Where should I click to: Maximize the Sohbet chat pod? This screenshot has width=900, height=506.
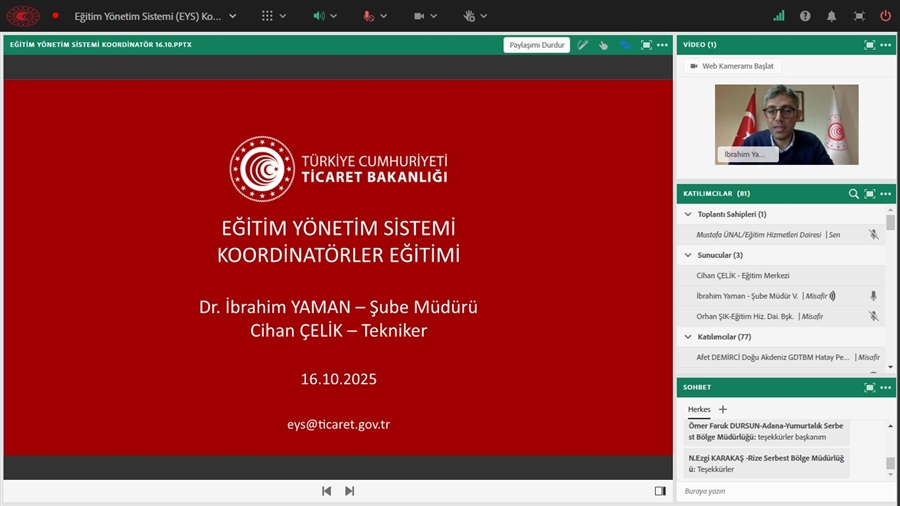click(869, 387)
